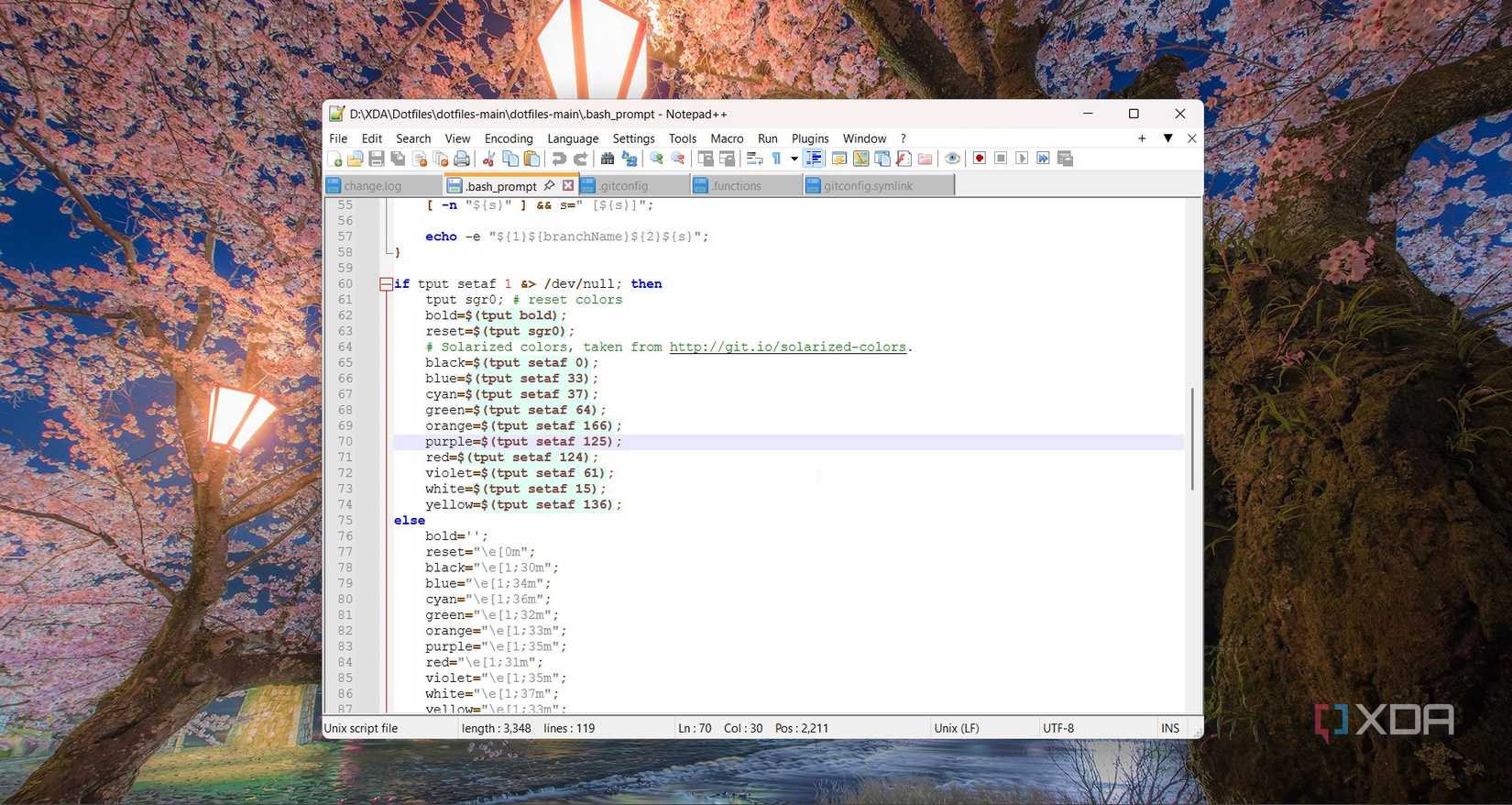Click the Undo toolbar arrow
The image size is (1512, 805).
click(x=558, y=159)
